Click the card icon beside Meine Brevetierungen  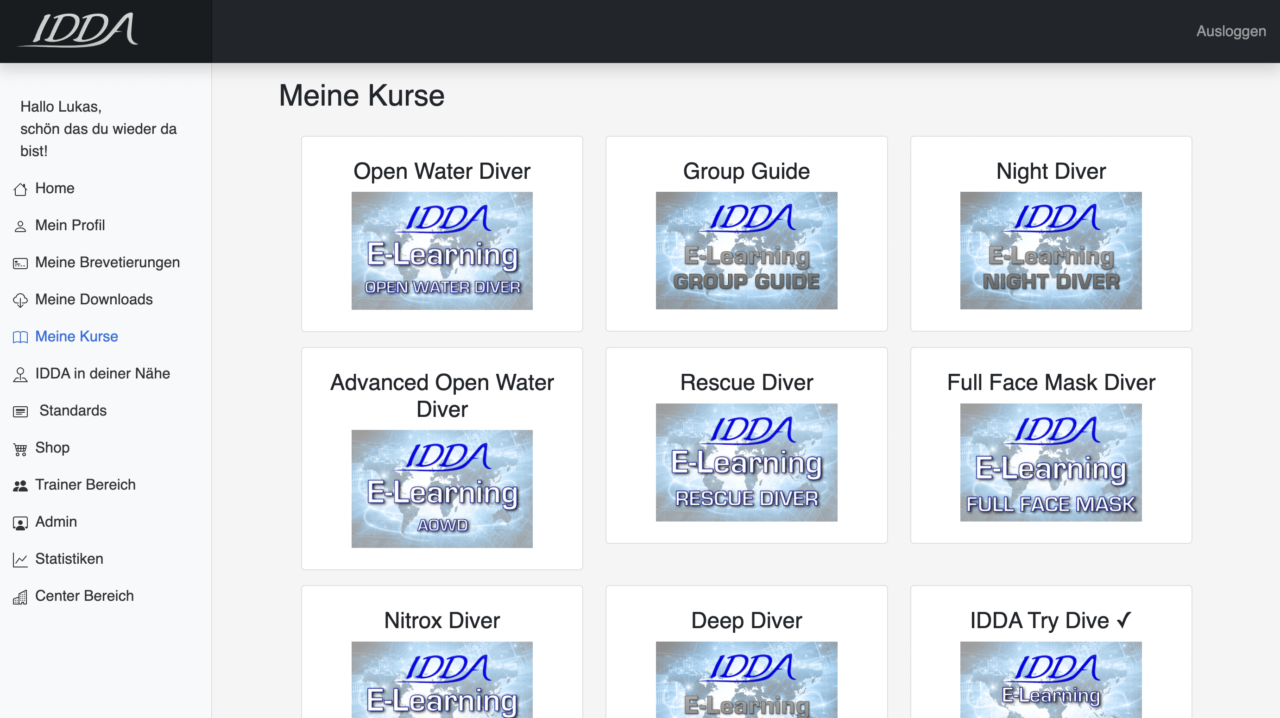click(20, 263)
